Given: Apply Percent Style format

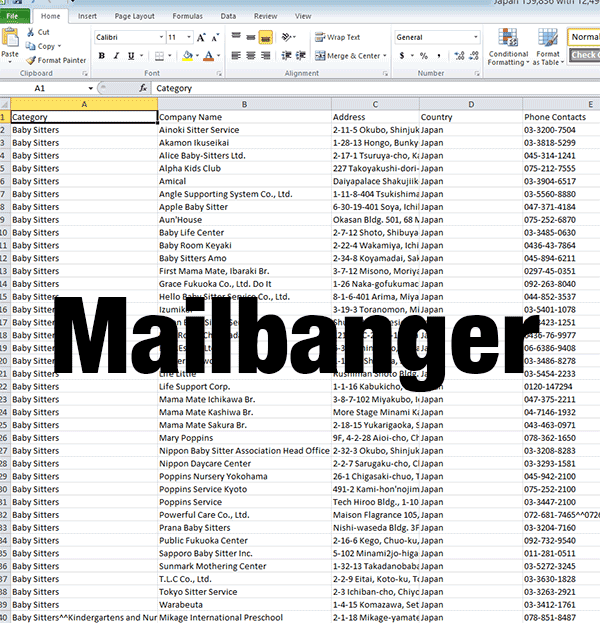Looking at the screenshot, I should tap(424, 56).
